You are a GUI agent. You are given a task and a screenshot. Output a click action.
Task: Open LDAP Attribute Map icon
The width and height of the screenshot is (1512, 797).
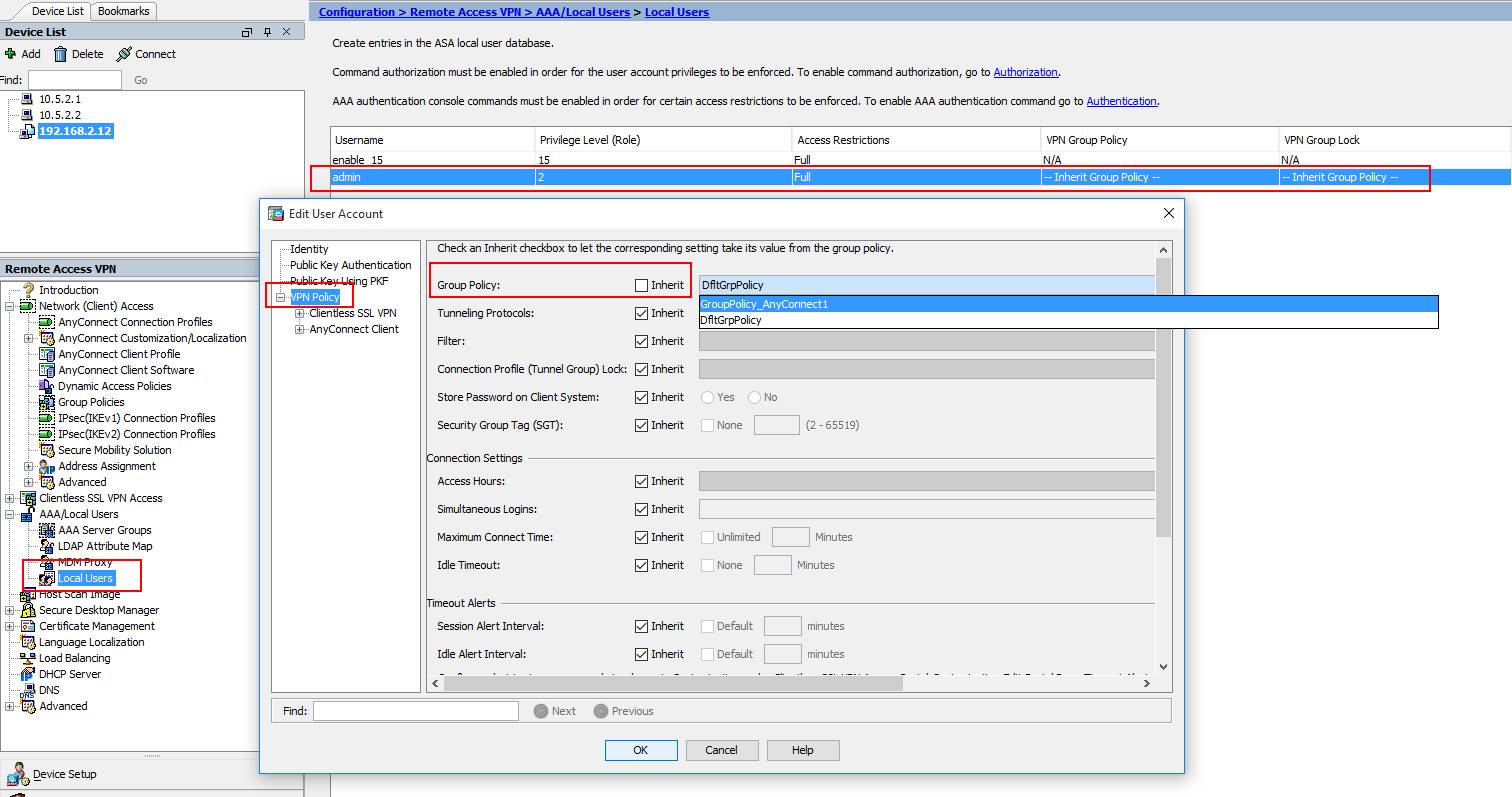[47, 546]
